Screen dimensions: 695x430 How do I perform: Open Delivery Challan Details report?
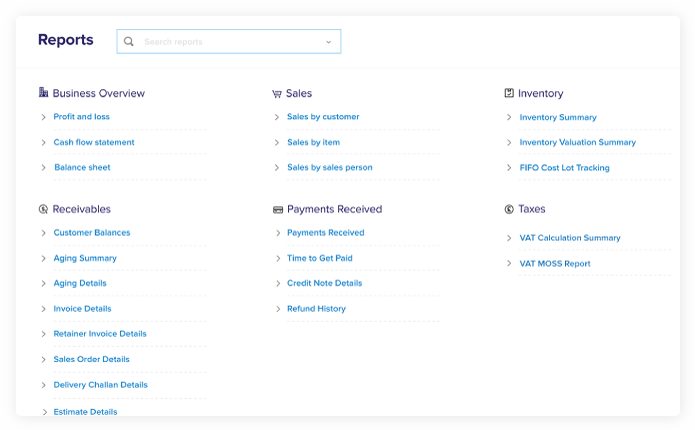(101, 385)
